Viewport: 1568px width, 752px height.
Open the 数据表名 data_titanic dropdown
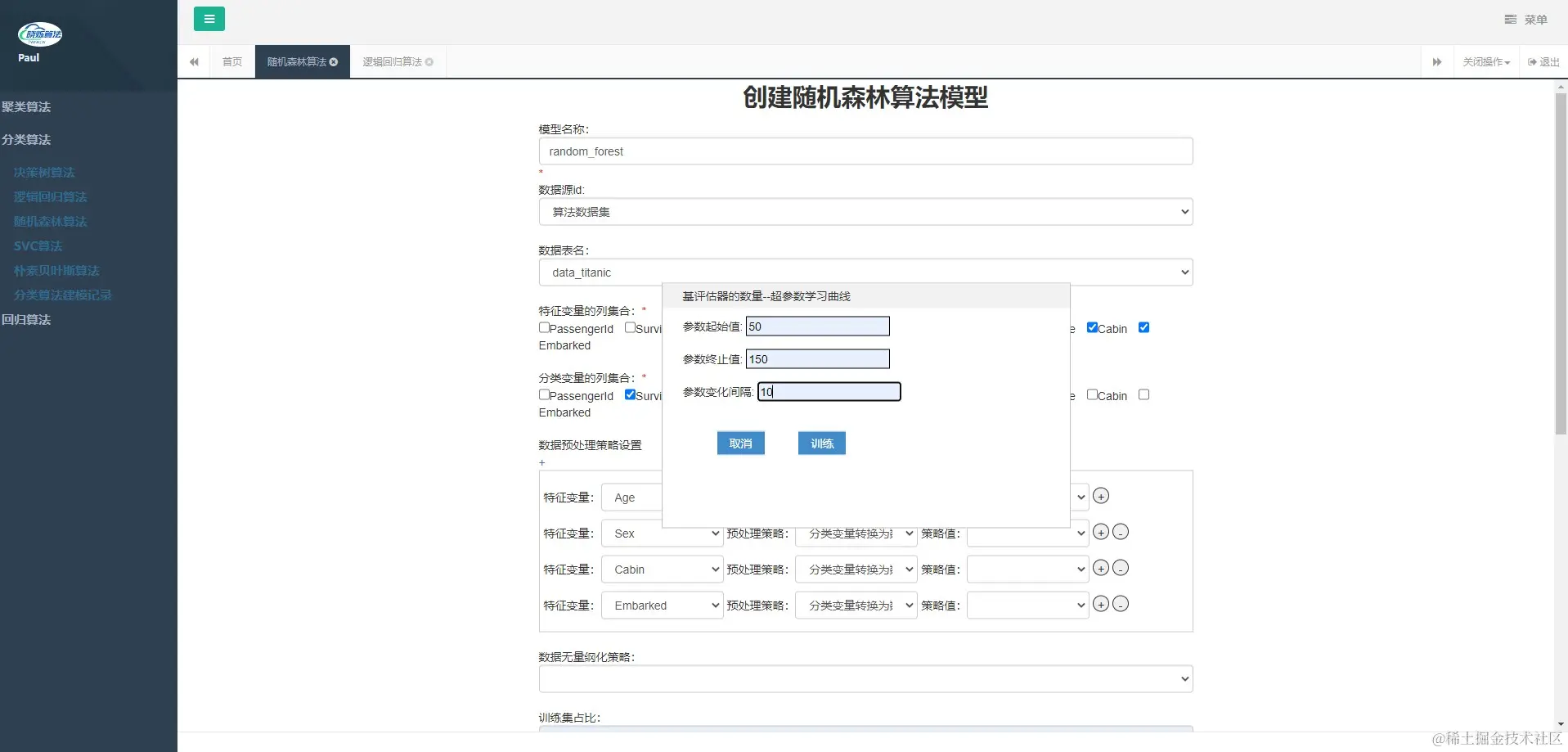[865, 272]
